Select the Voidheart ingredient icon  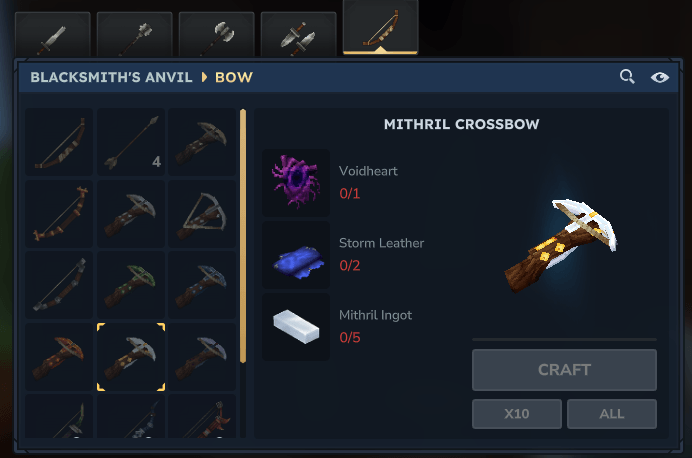[296, 183]
